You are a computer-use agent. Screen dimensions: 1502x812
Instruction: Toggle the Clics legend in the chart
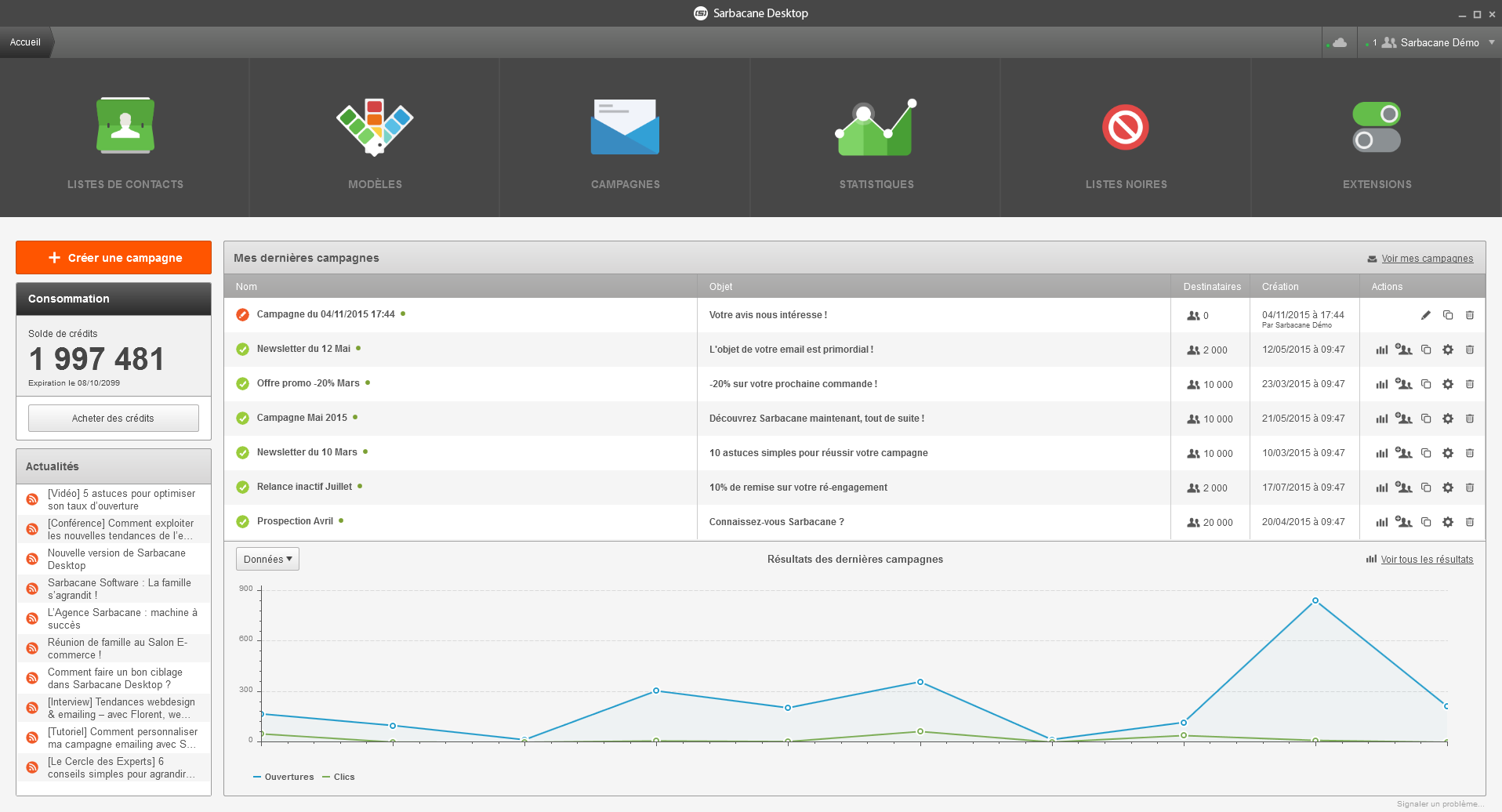(x=339, y=777)
